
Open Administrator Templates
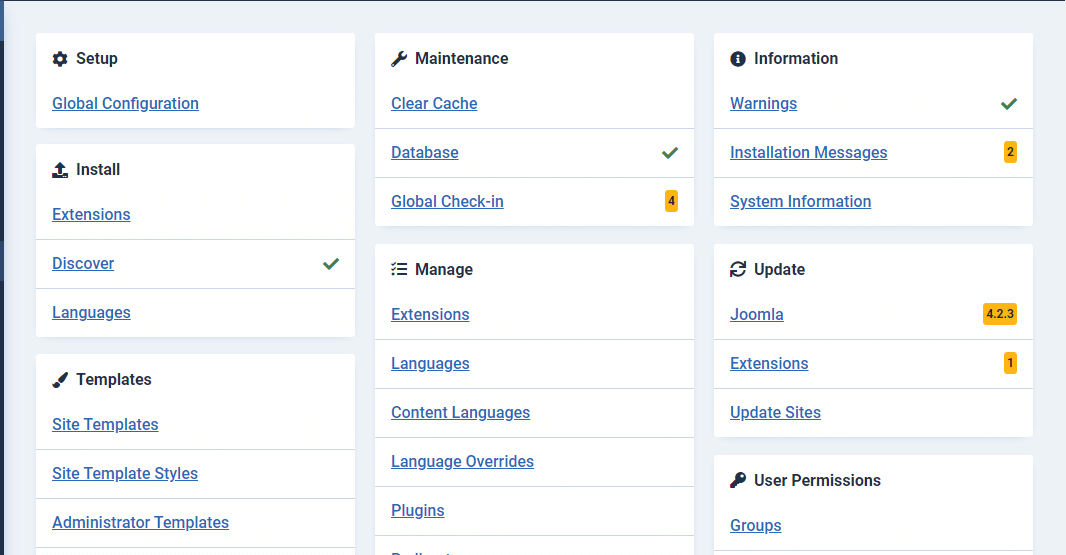point(141,522)
